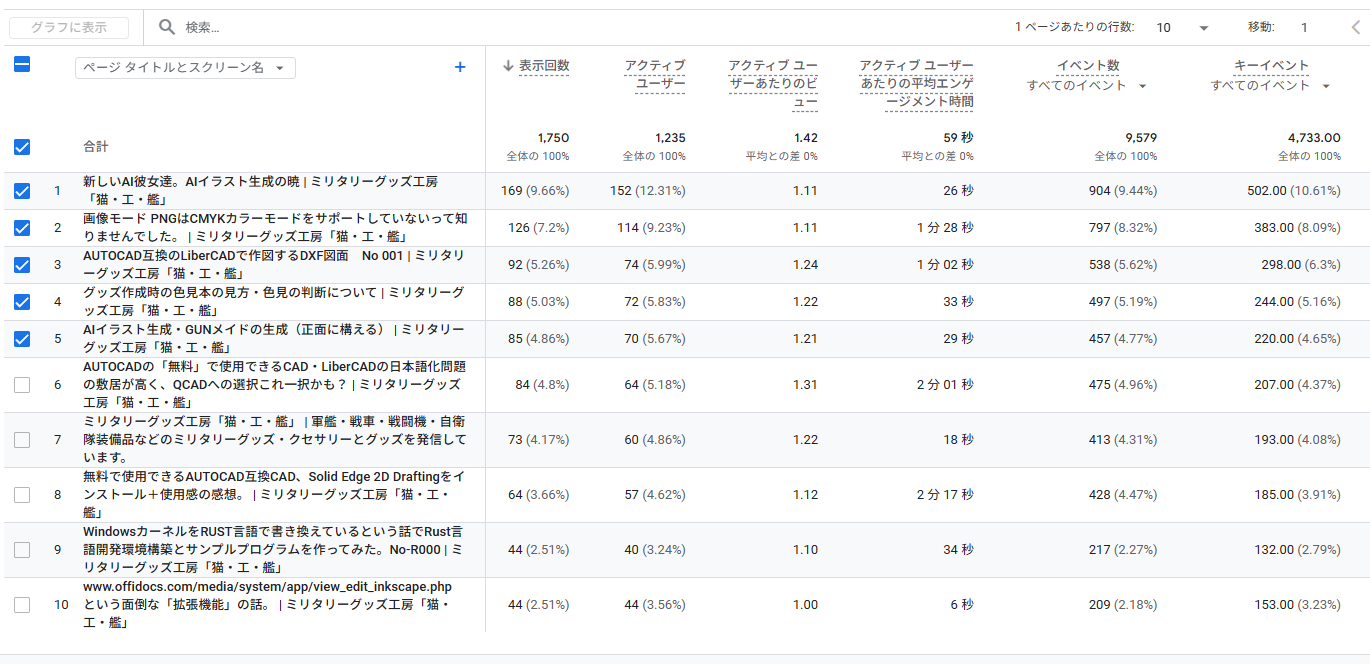Sort by 平均エンゲージメント時間 column header
Viewport: 1370px width, 664px height.
click(x=916, y=84)
